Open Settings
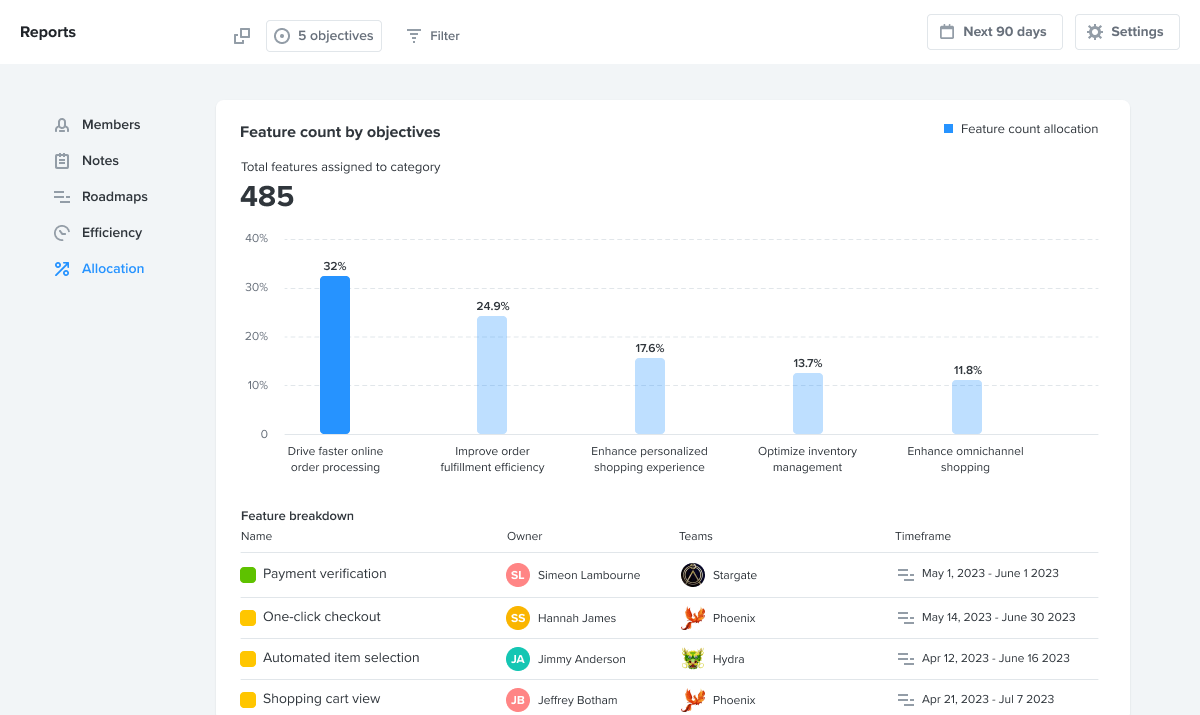This screenshot has width=1200, height=715. [x=1127, y=31]
